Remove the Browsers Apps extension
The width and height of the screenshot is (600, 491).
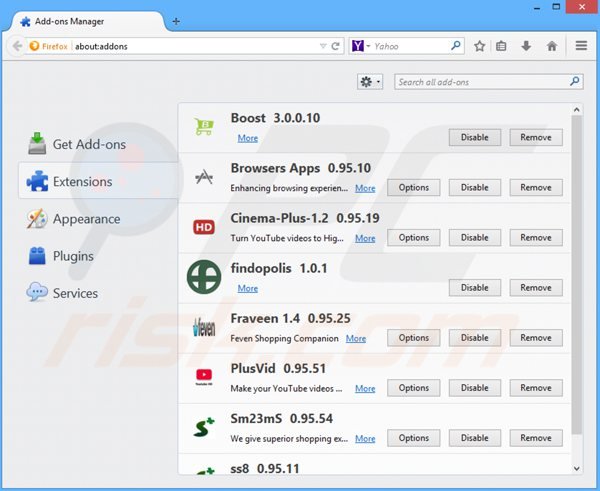click(536, 188)
